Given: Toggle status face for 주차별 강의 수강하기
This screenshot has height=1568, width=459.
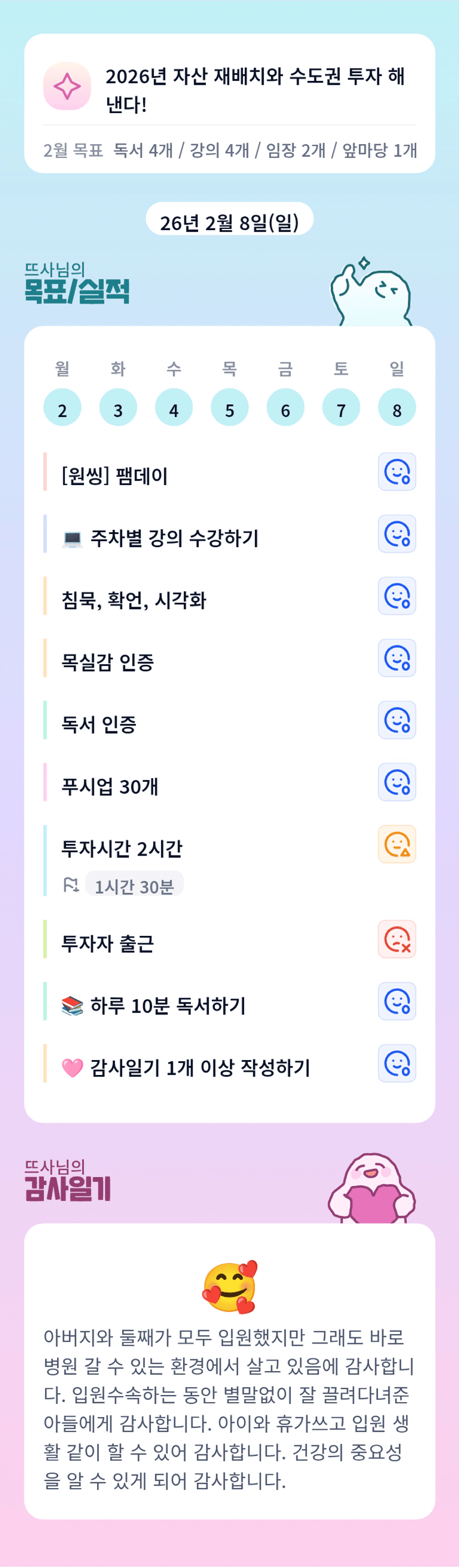Looking at the screenshot, I should click(397, 534).
